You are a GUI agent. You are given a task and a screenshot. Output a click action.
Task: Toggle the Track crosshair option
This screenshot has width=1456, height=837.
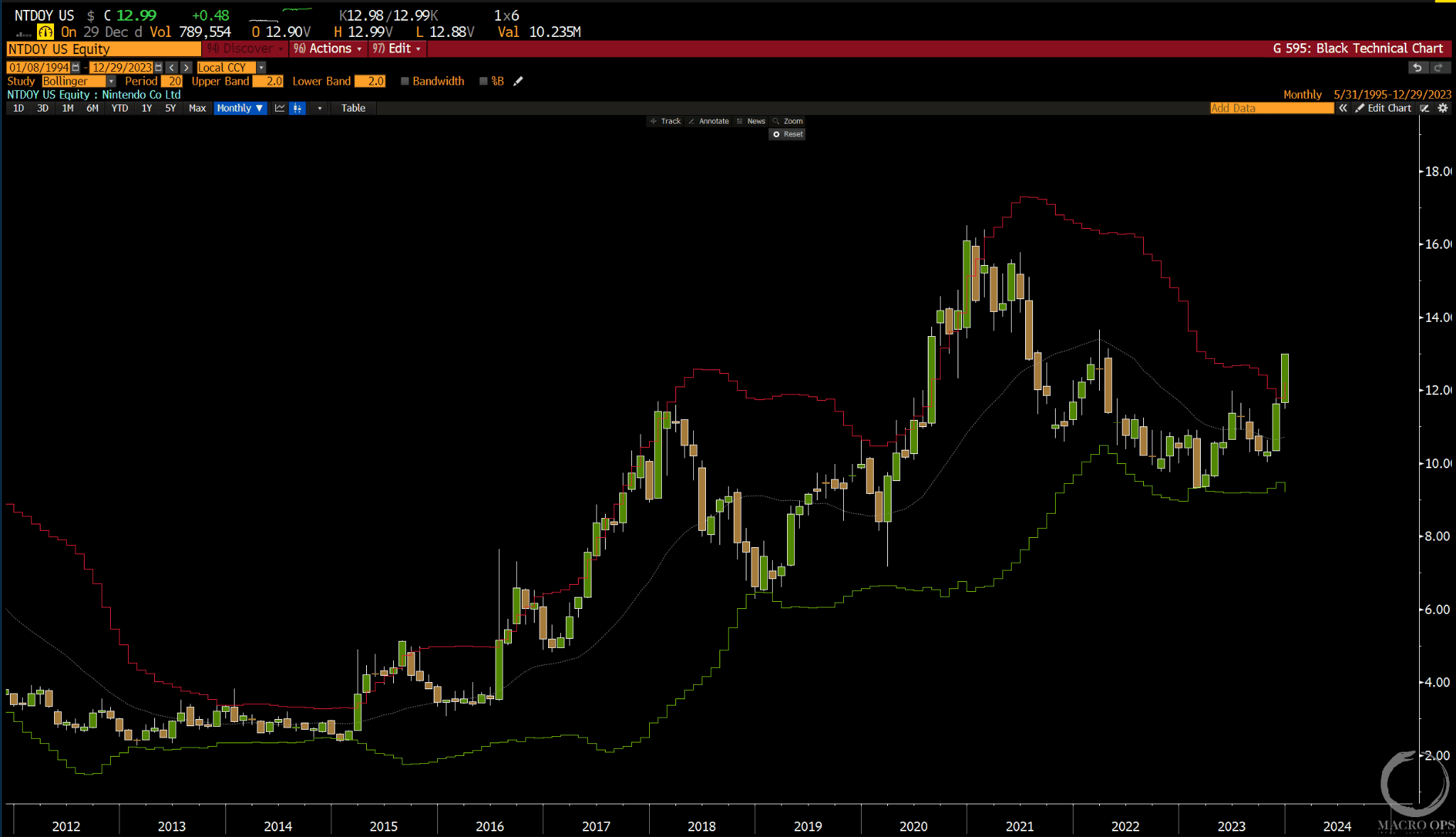pos(665,121)
